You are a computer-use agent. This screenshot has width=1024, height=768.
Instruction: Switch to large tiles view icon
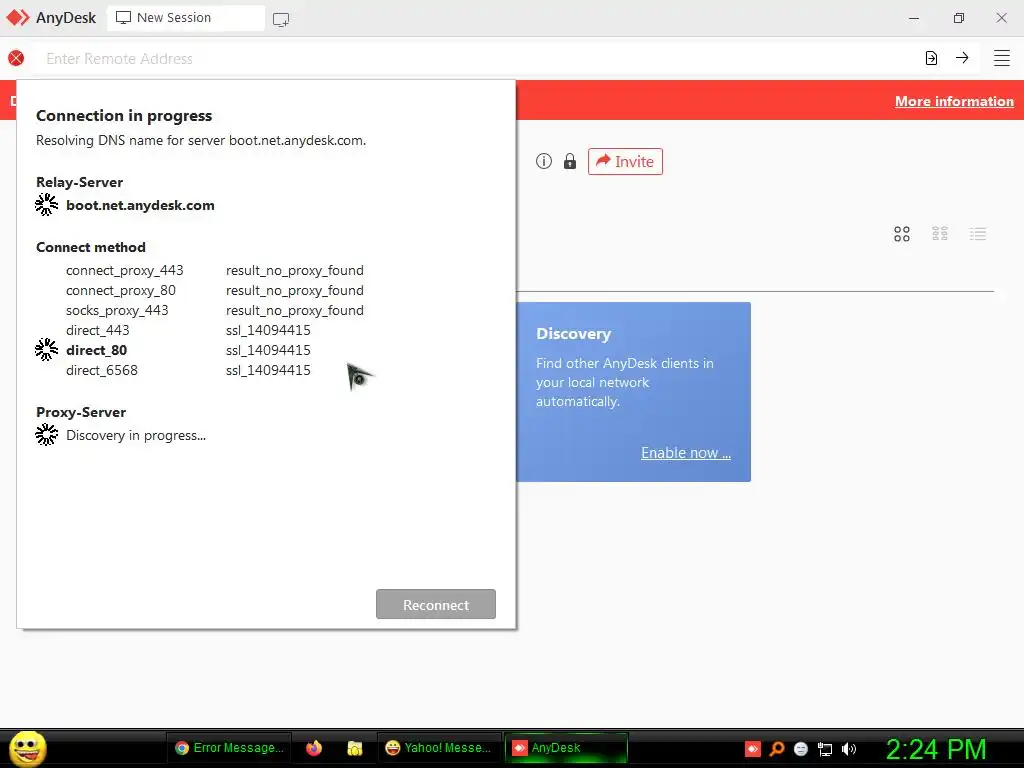click(x=902, y=234)
